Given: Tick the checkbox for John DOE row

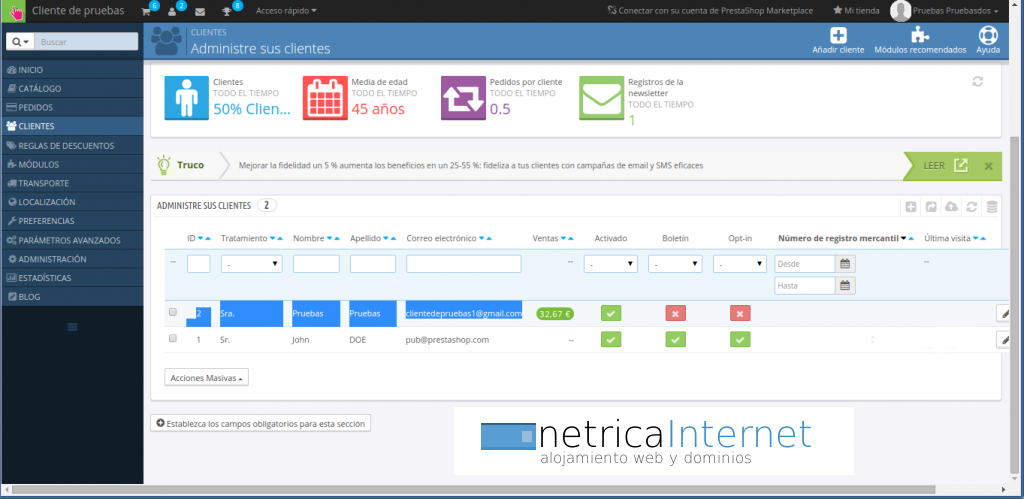Looking at the screenshot, I should [173, 339].
